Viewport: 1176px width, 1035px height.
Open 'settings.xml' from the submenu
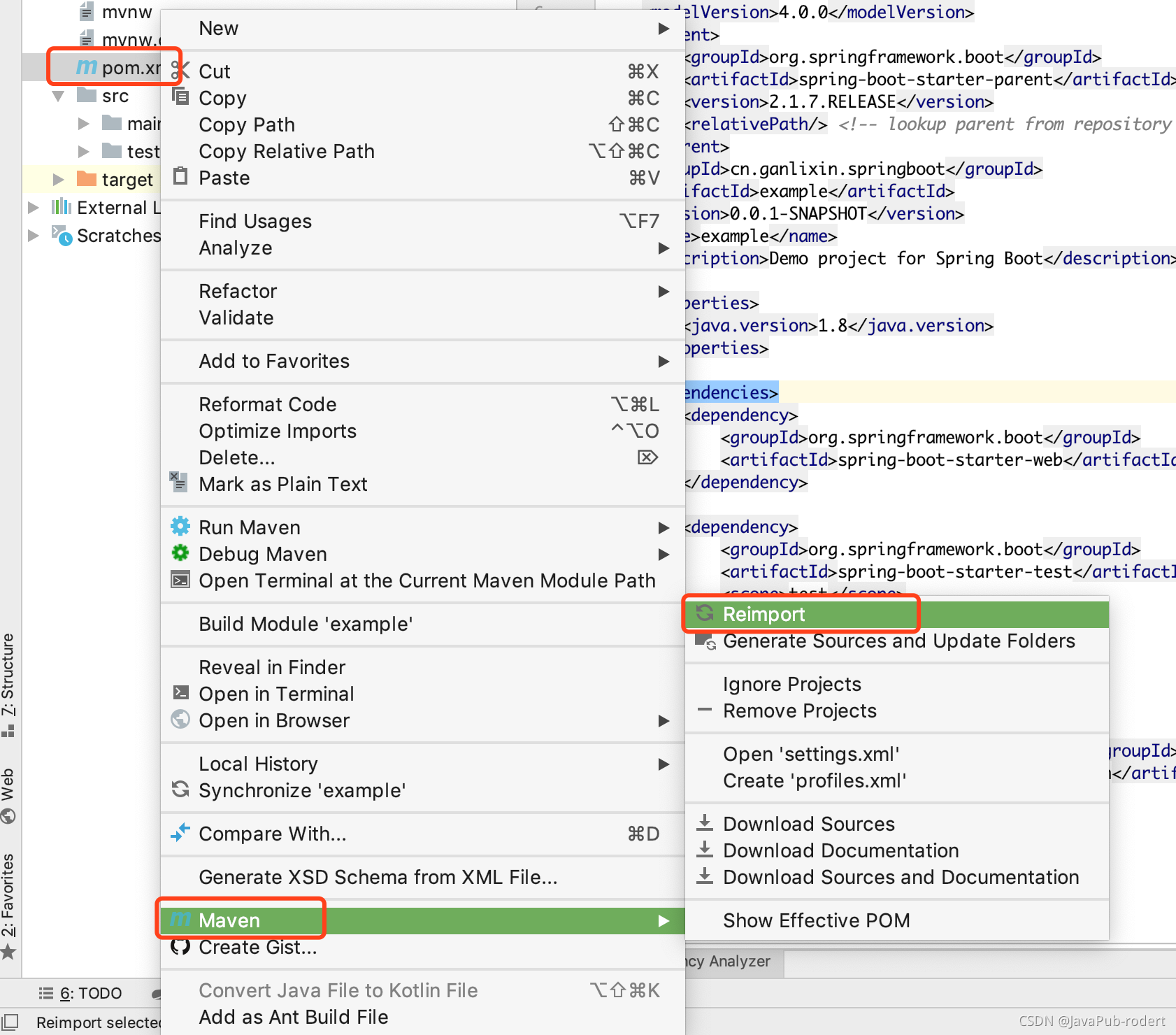tap(811, 754)
